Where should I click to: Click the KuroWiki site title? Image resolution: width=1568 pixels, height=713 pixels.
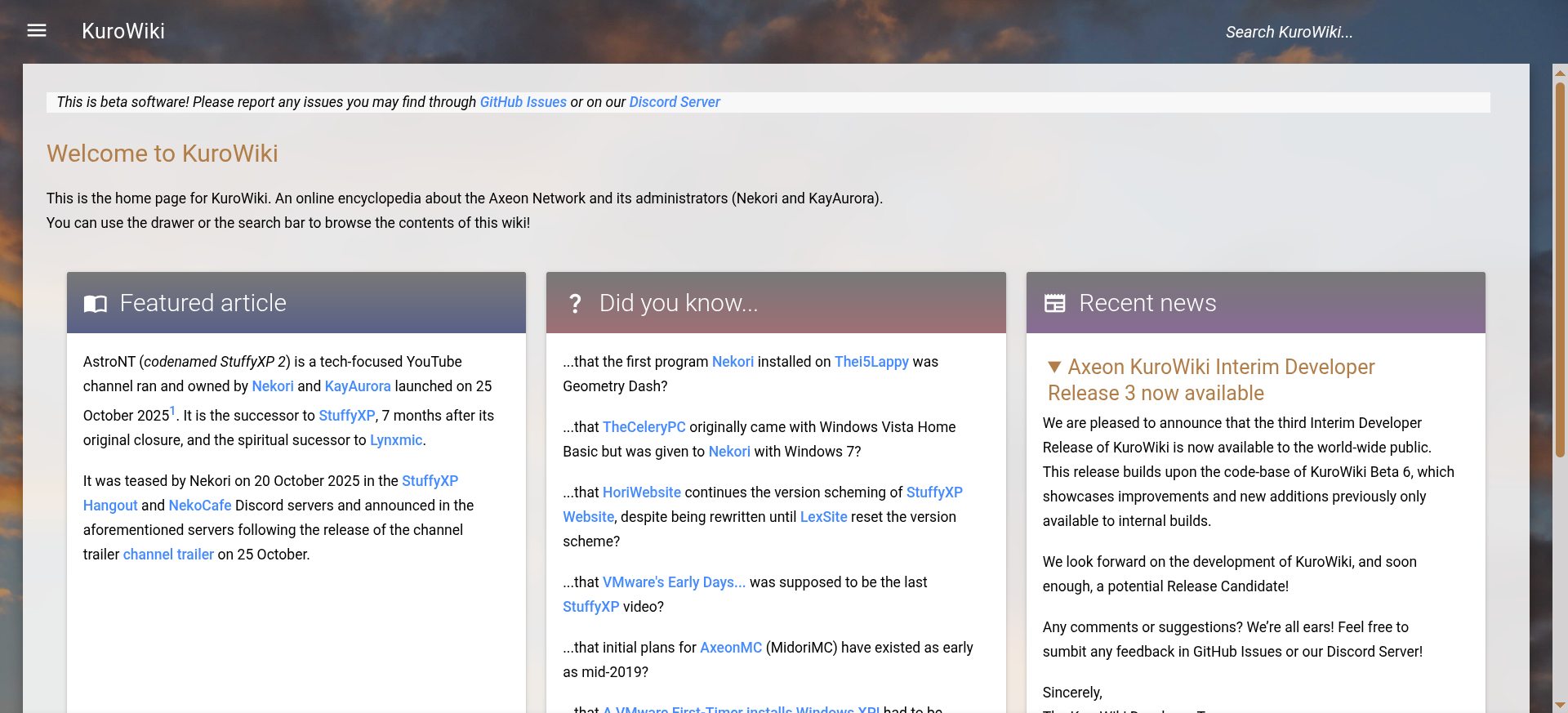pyautogui.click(x=123, y=31)
